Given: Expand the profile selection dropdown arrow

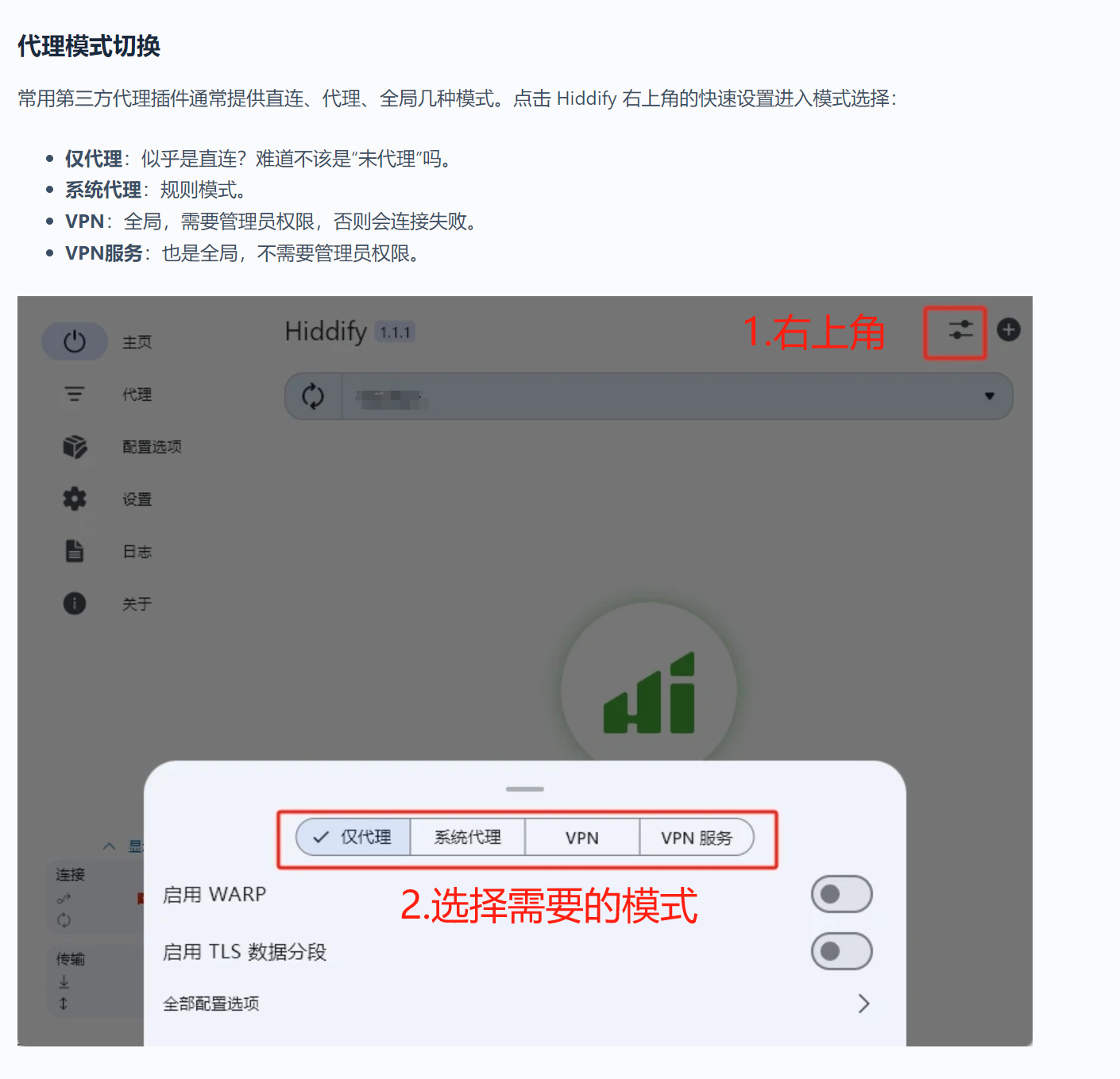Looking at the screenshot, I should tap(990, 396).
